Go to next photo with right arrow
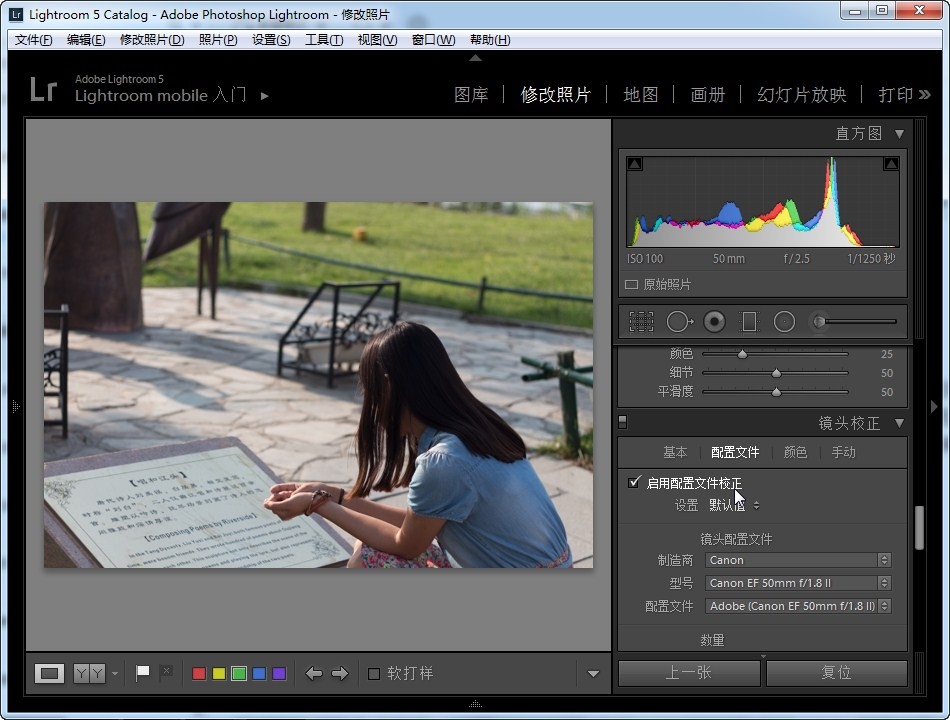The image size is (950, 720). pyautogui.click(x=339, y=673)
